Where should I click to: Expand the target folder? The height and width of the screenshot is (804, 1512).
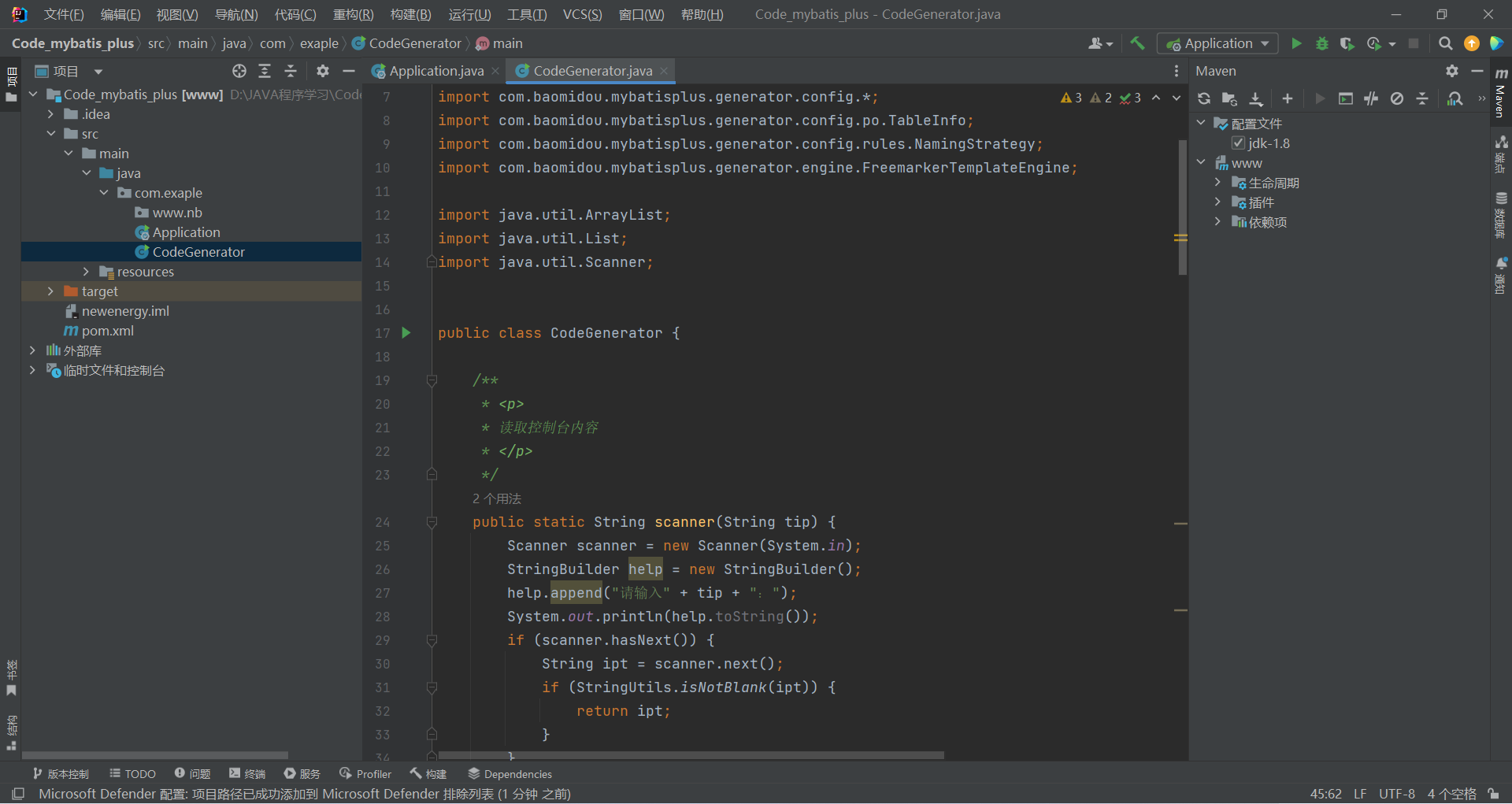(50, 291)
